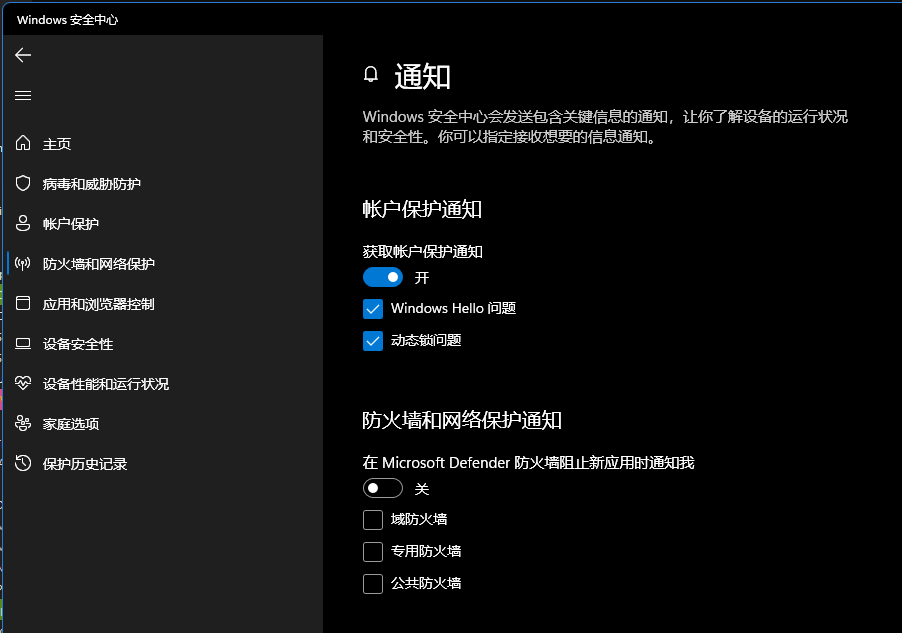Click the signal icon for 防火墙和网络保护

(x=23, y=264)
